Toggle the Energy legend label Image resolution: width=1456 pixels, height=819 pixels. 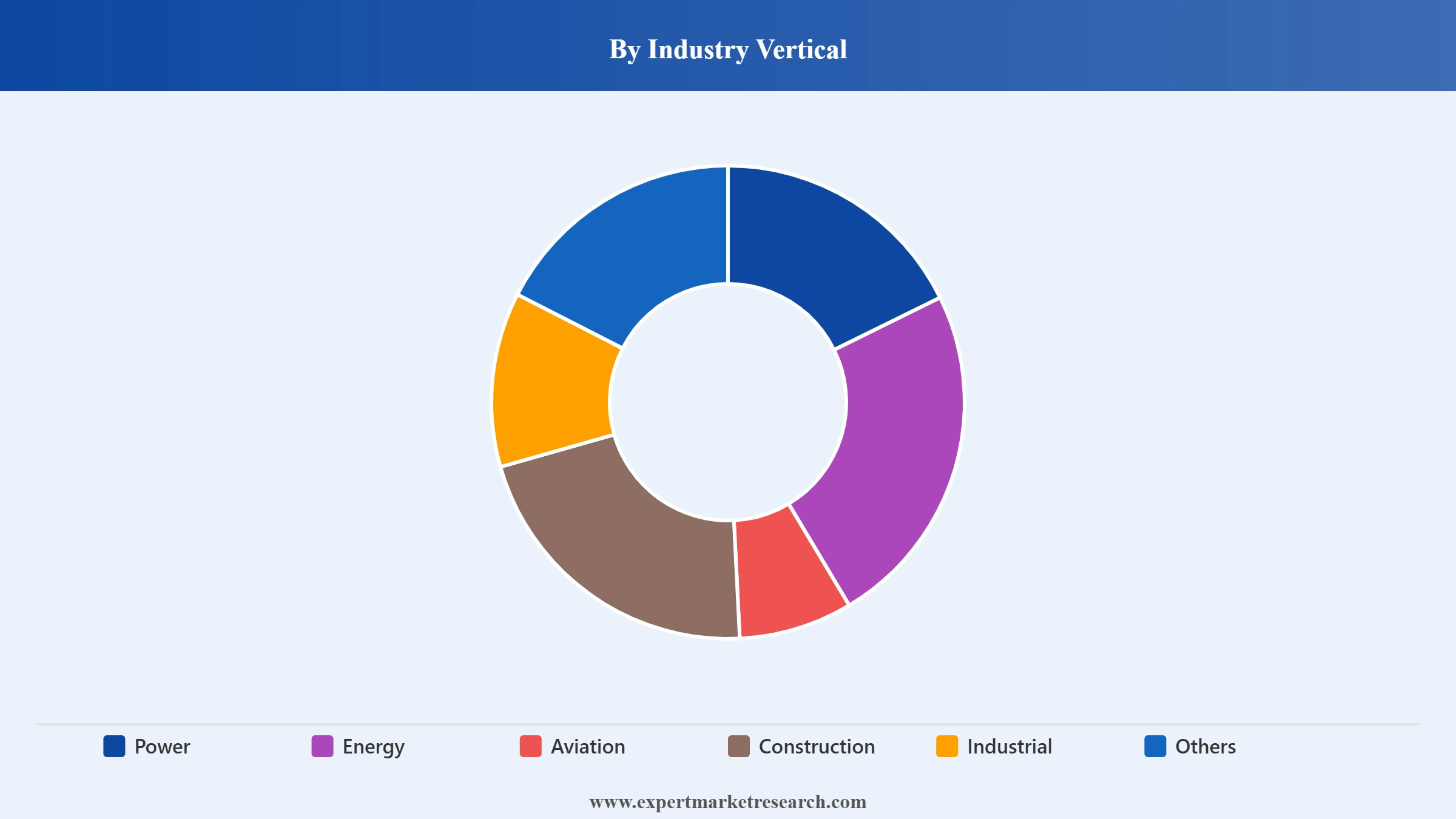coord(373,747)
